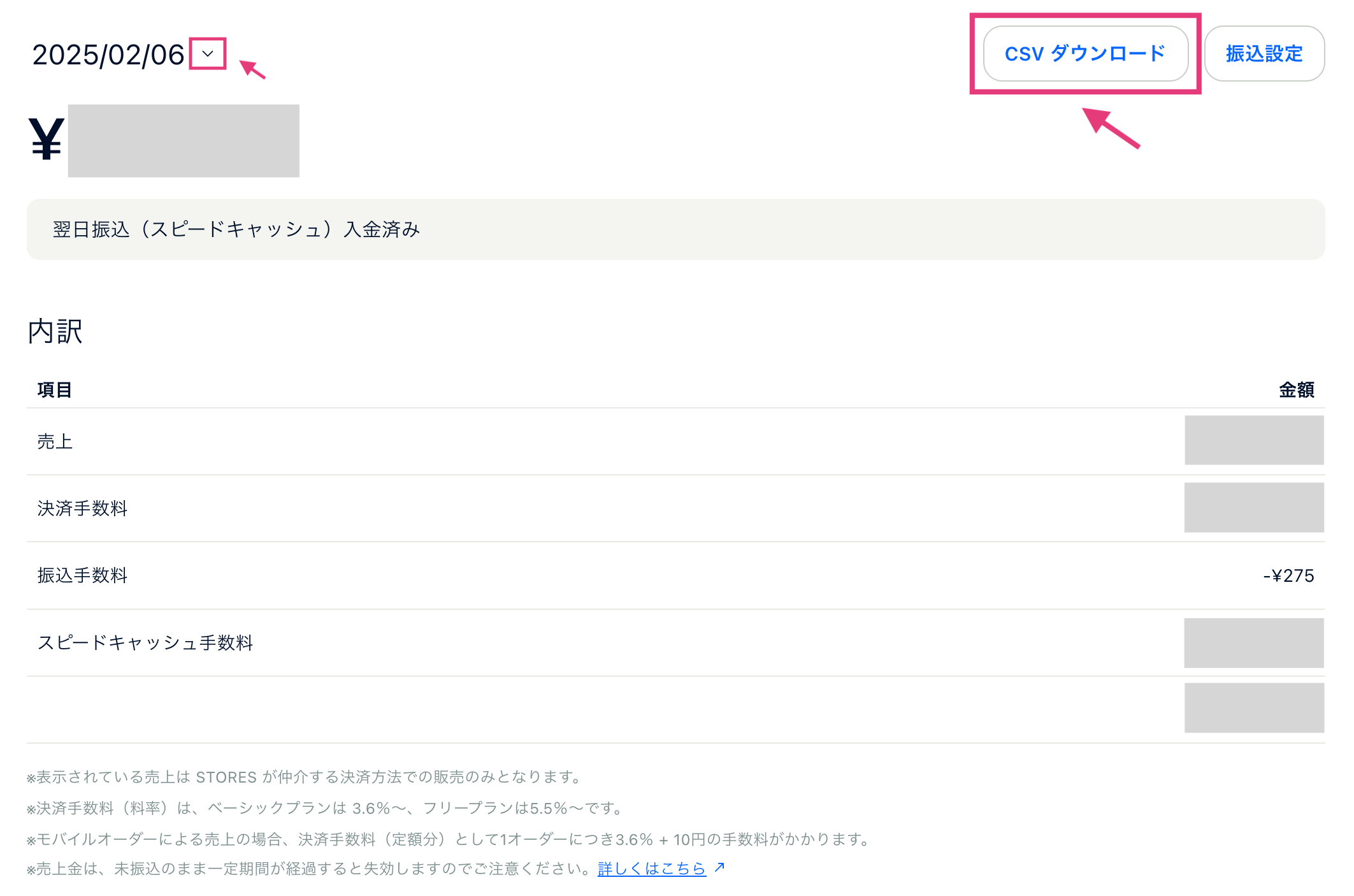
Task: Click the masked total amount next to ¥
Action: pos(184,141)
